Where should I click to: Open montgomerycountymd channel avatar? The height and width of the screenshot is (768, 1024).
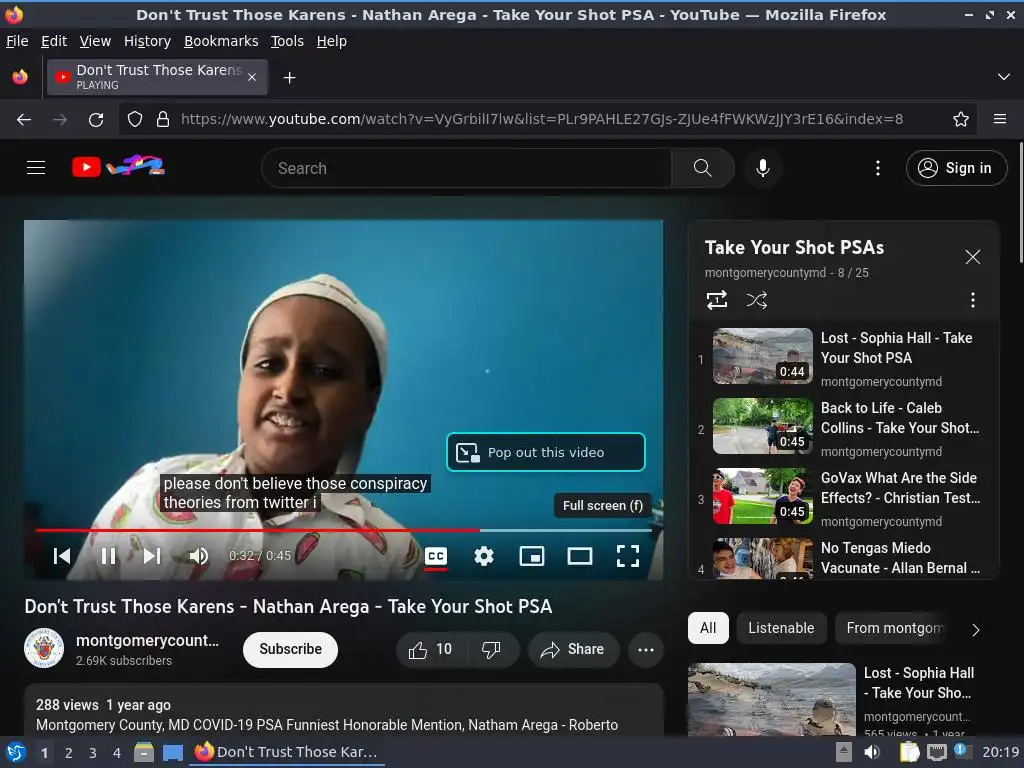tap(44, 648)
